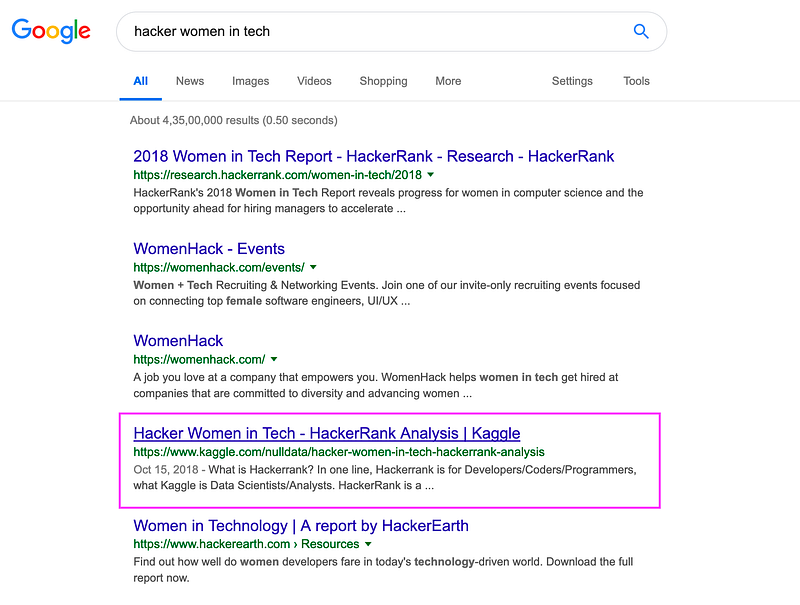Expand arrow beside research.hackerrank.com URL
The height and width of the screenshot is (605, 800).
[x=431, y=174]
